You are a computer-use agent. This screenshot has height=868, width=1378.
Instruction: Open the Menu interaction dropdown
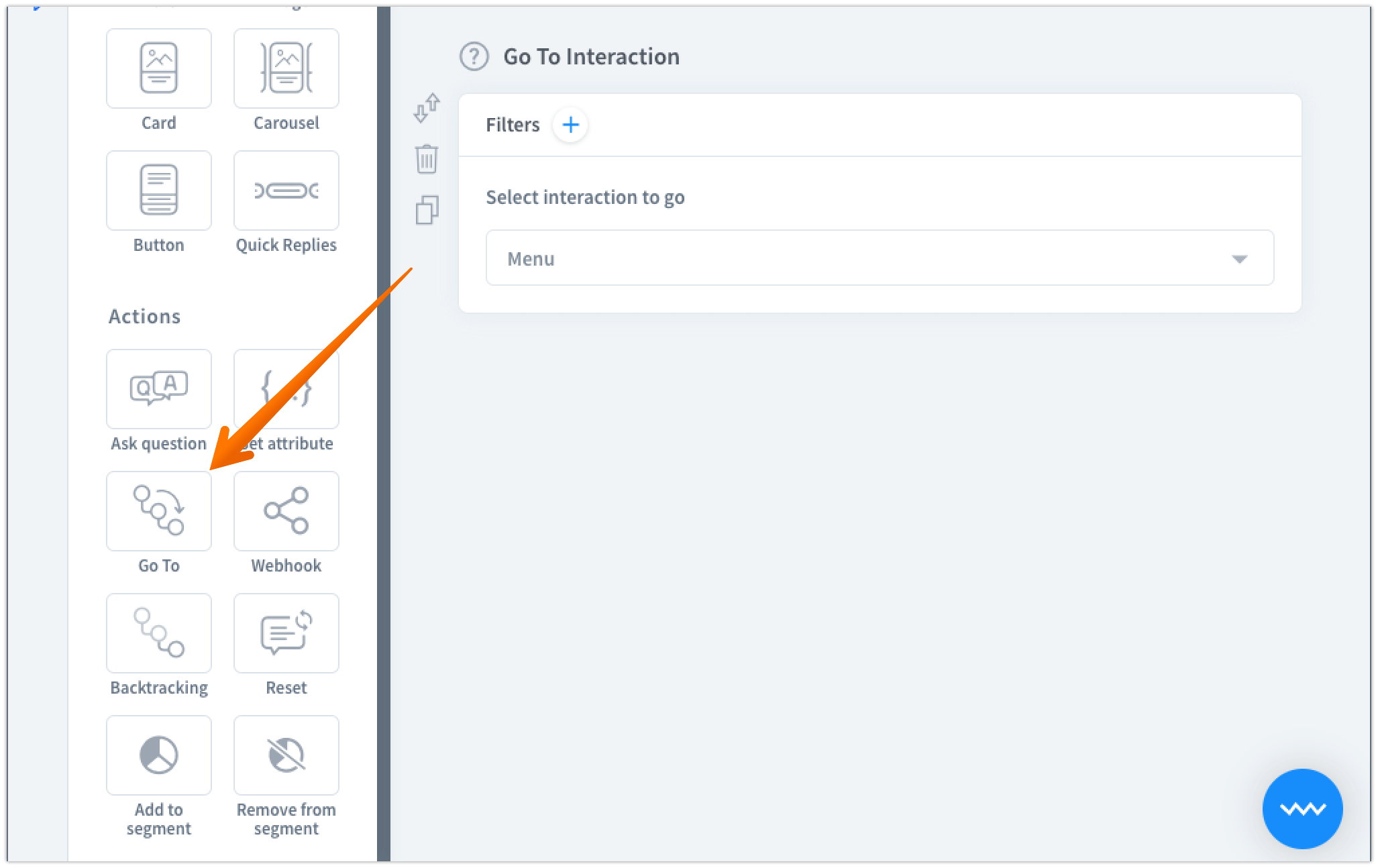(879, 258)
